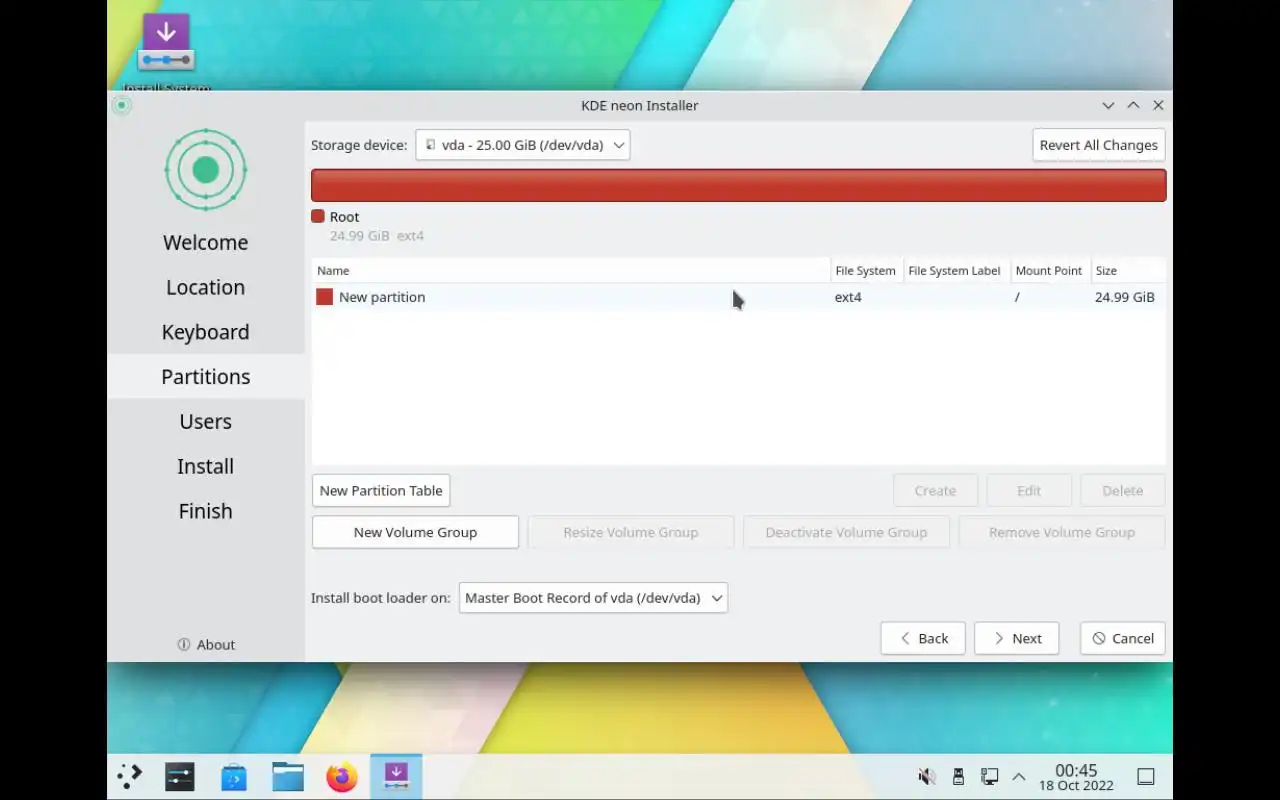Click Revert All Changes button
The height and width of the screenshot is (800, 1280).
click(1098, 145)
